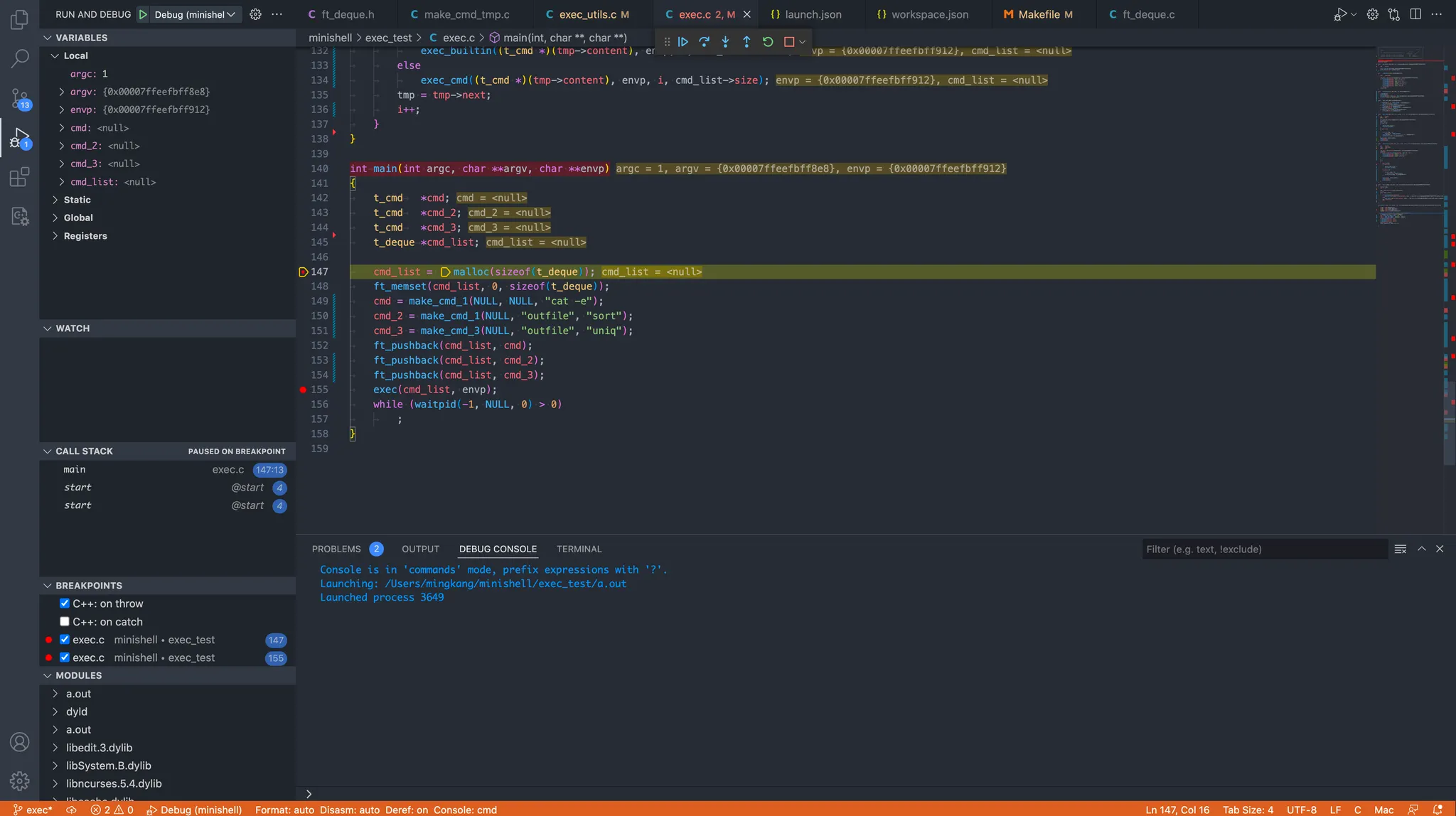
Task: Step into the current function
Action: point(725,42)
